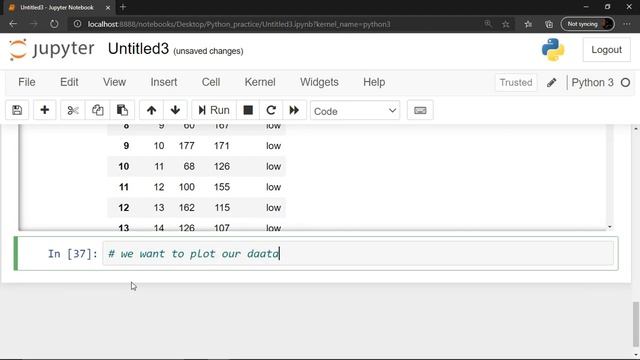The height and width of the screenshot is (360, 640).
Task: Open the Insert menu
Action: click(164, 82)
